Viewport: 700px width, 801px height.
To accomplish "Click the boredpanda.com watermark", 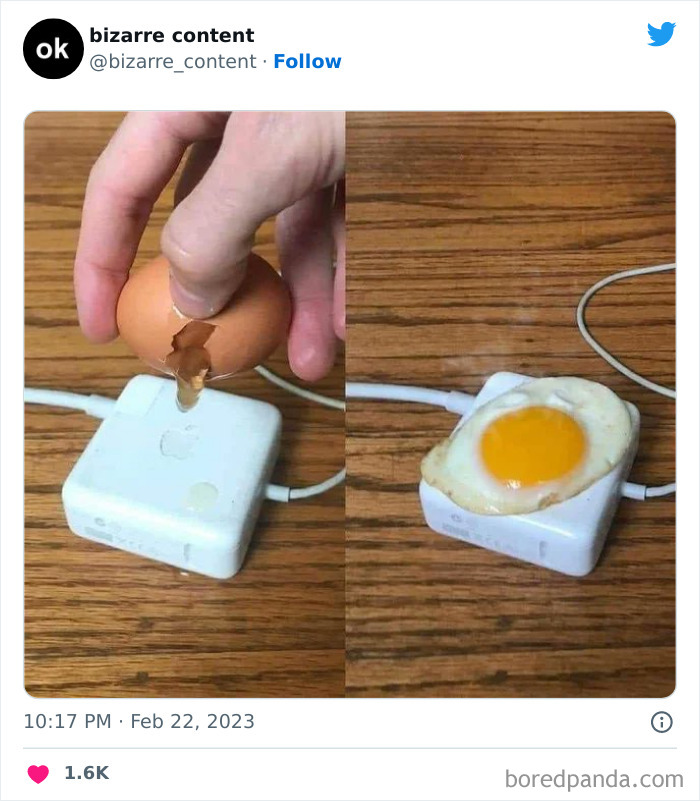I will click(594, 780).
